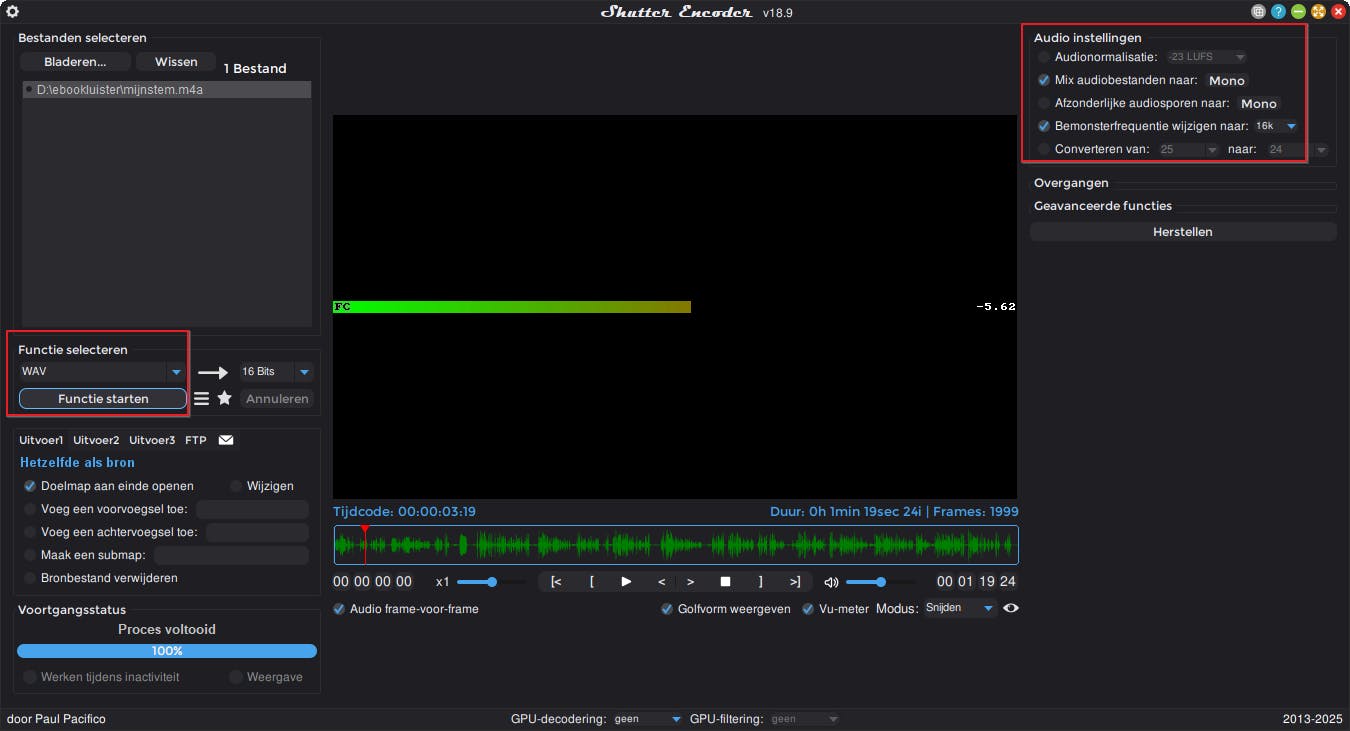Step back one frame with <
Viewport: 1350px width, 731px height.
(x=661, y=581)
